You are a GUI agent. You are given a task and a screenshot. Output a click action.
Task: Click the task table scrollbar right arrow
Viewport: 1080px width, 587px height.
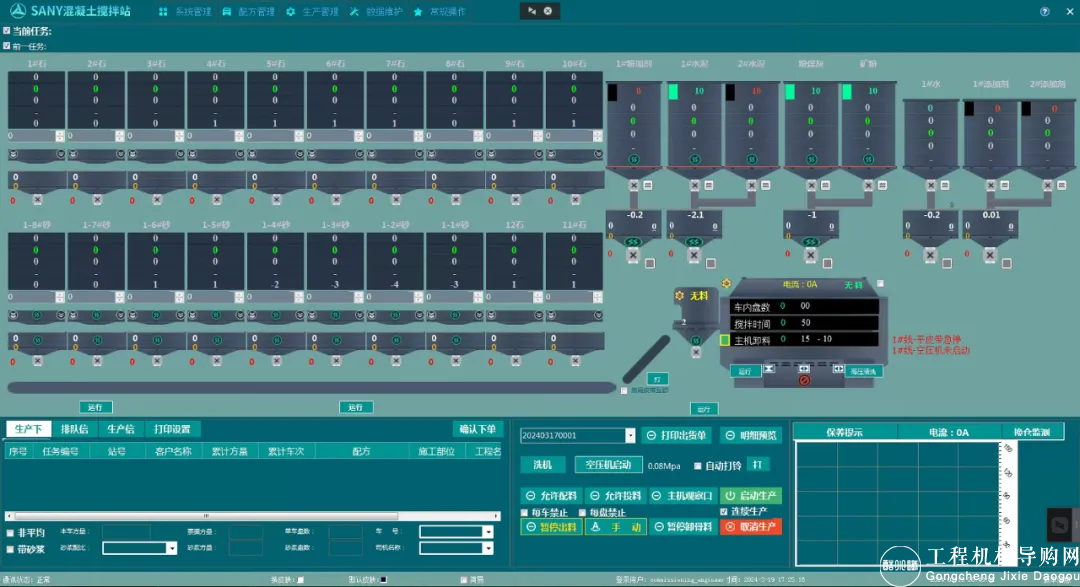click(496, 516)
